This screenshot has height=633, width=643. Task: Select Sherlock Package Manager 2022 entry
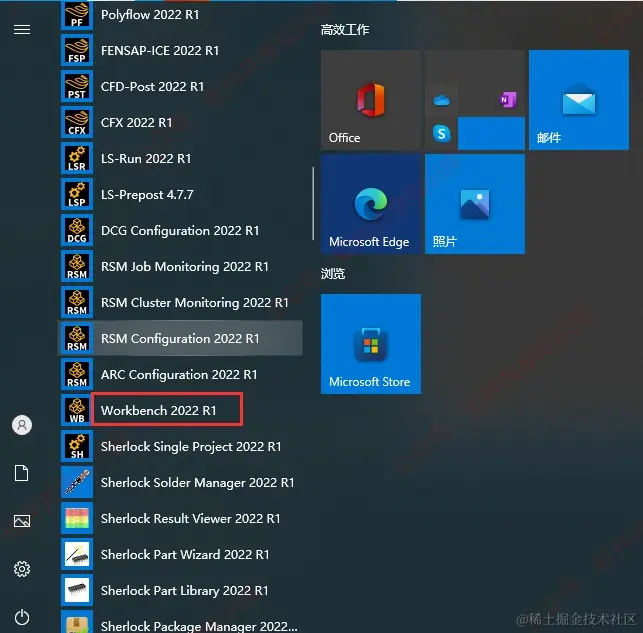coord(199,626)
